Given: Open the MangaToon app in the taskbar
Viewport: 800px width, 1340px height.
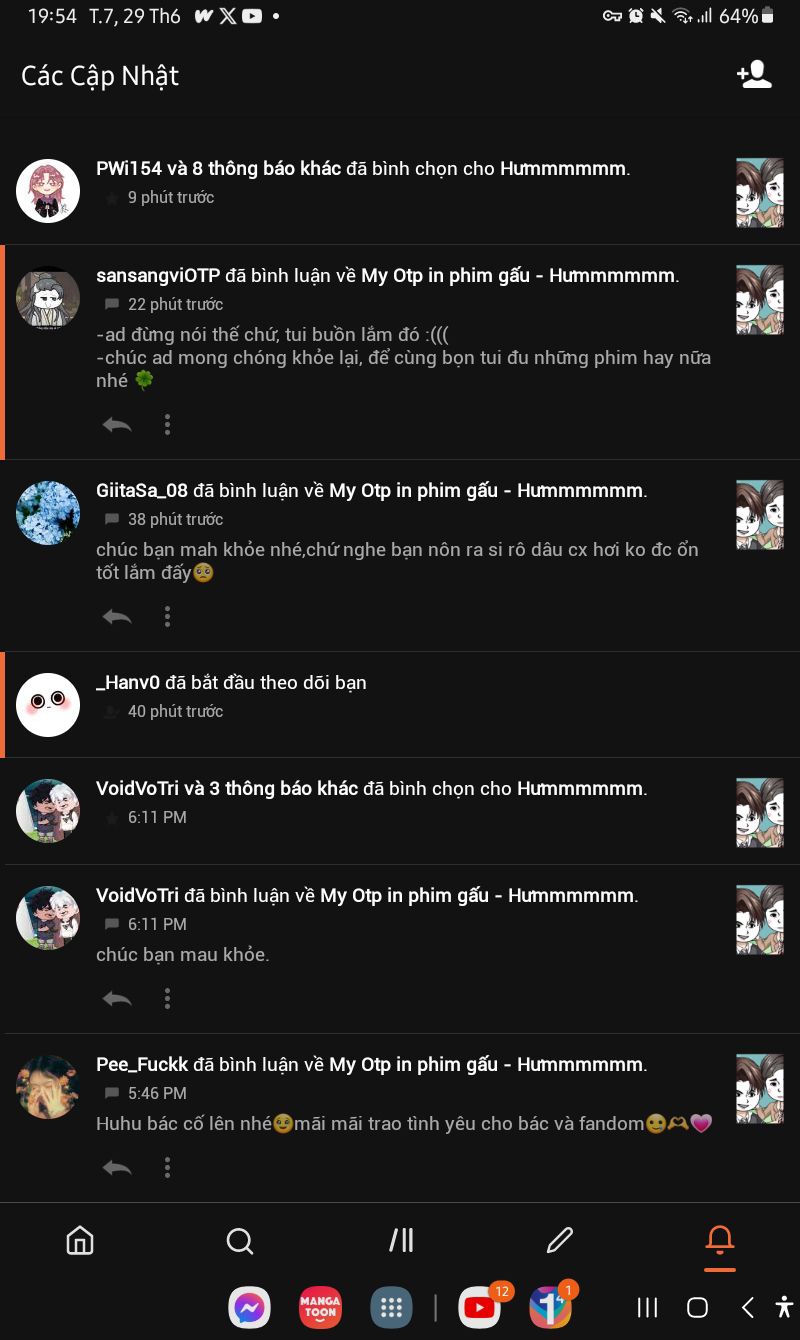Looking at the screenshot, I should [x=320, y=1307].
